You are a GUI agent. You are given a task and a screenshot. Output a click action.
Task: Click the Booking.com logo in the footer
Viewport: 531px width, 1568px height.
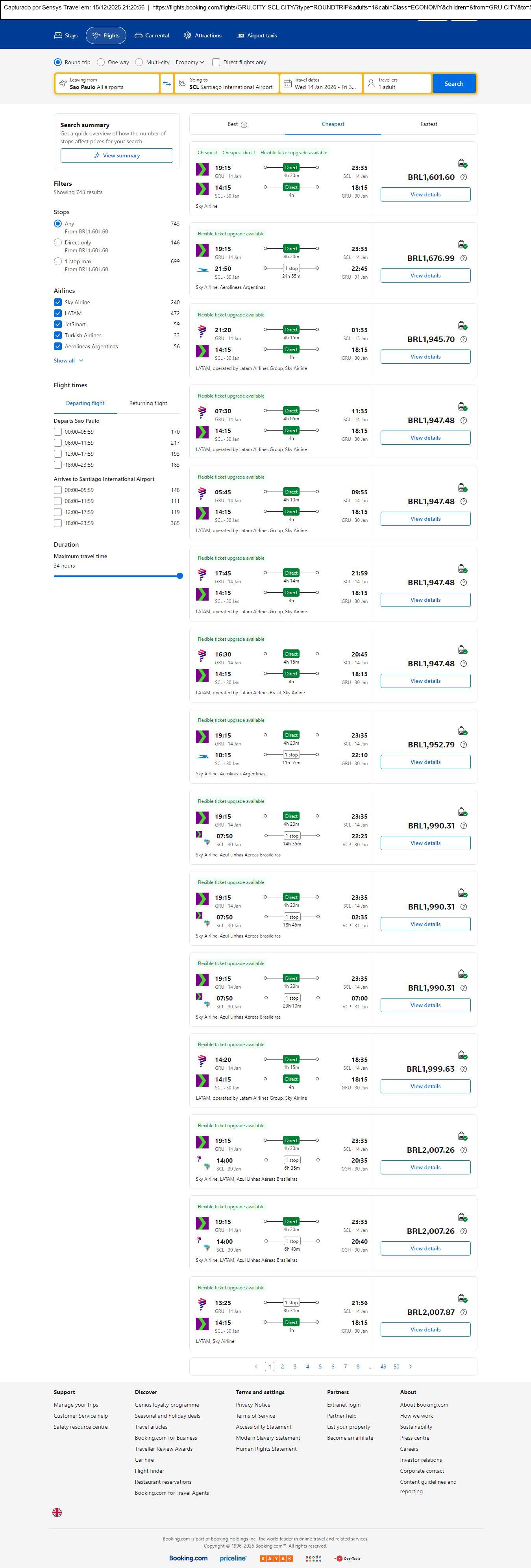188,1558
